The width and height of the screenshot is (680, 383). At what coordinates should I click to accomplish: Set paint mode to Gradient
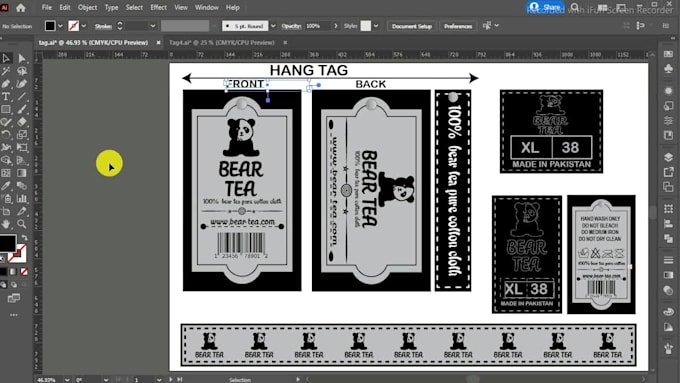(13, 272)
